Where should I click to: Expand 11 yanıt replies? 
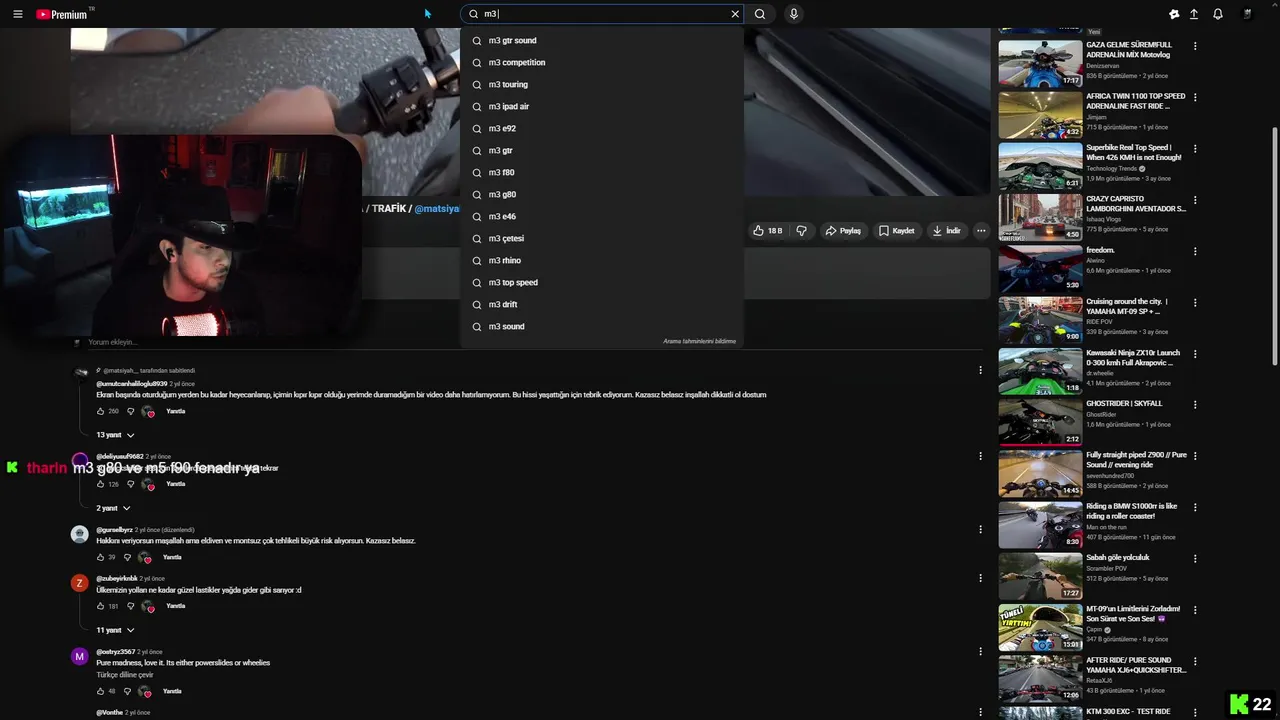pos(115,630)
